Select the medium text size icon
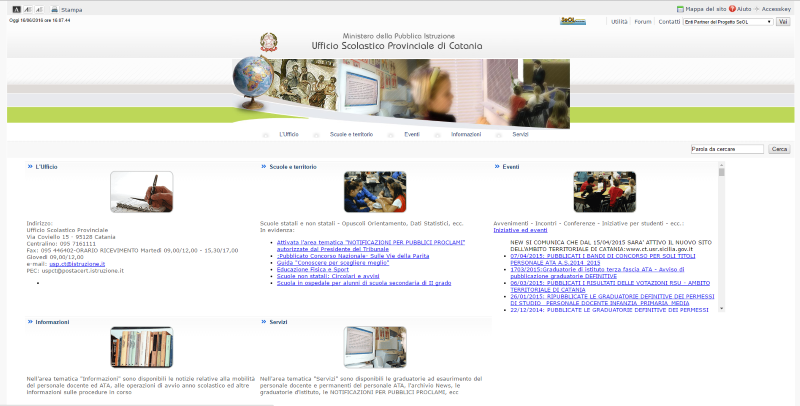Viewport: 800px width, 406px height. [28, 9]
